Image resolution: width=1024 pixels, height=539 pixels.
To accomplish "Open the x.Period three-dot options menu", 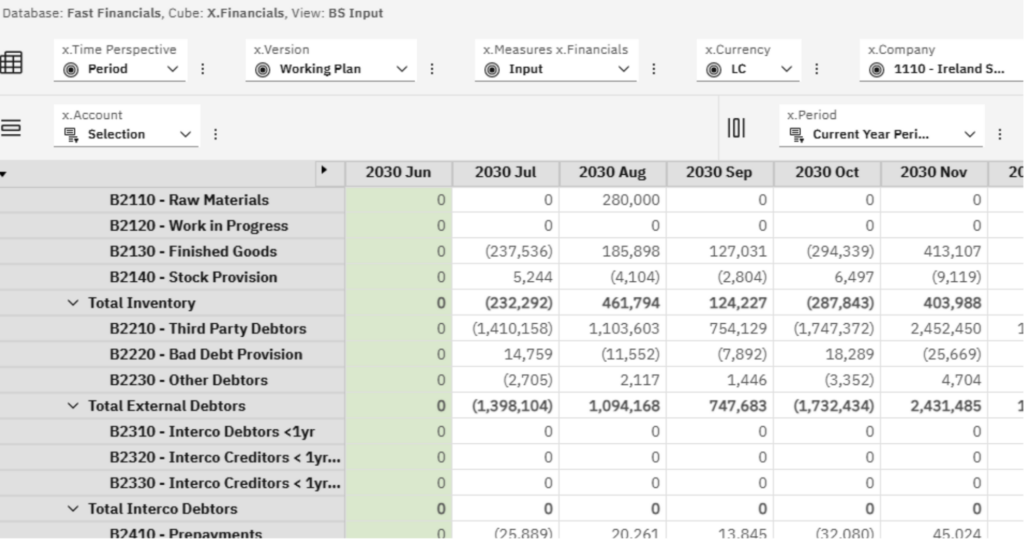I will tap(999, 134).
